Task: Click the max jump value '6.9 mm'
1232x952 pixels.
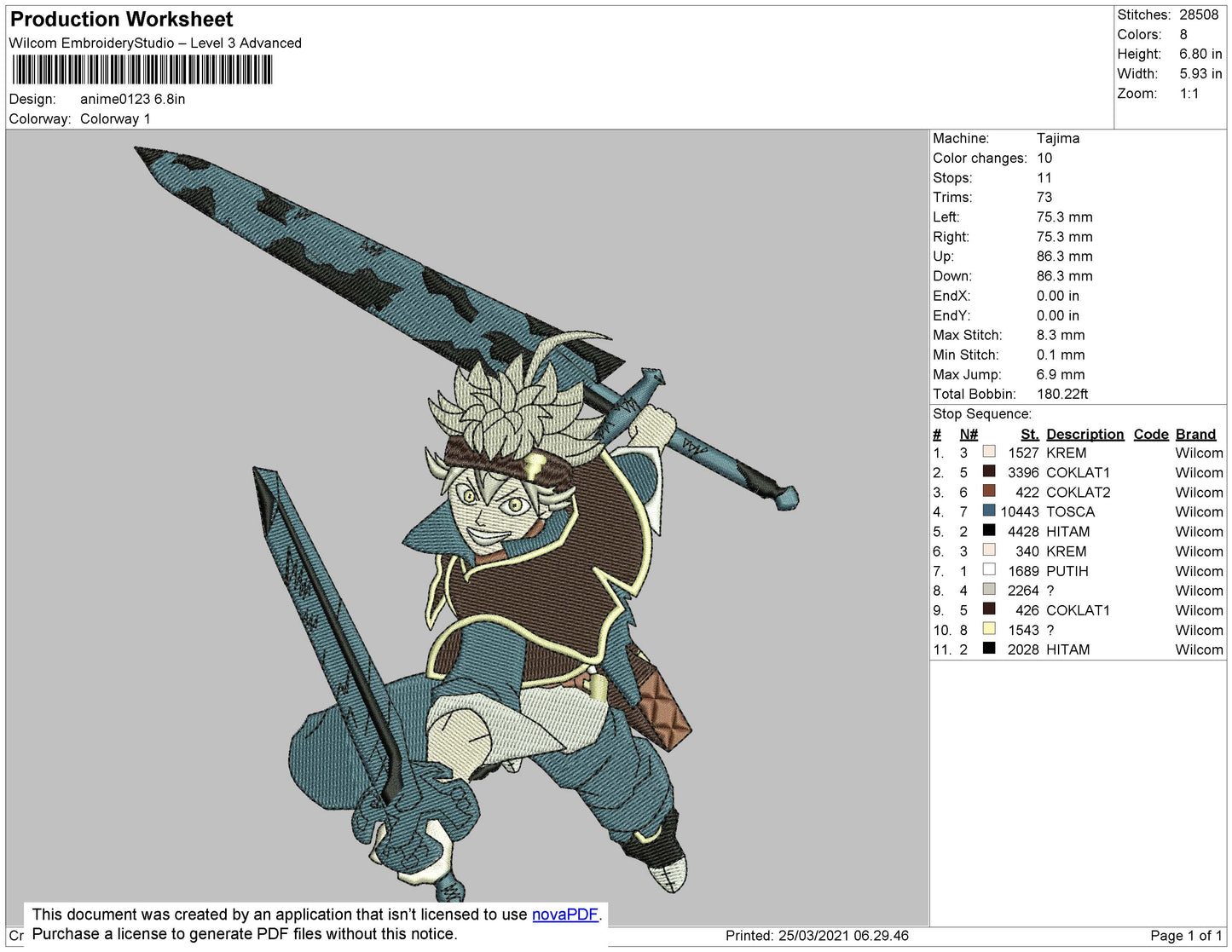Action: [1061, 374]
